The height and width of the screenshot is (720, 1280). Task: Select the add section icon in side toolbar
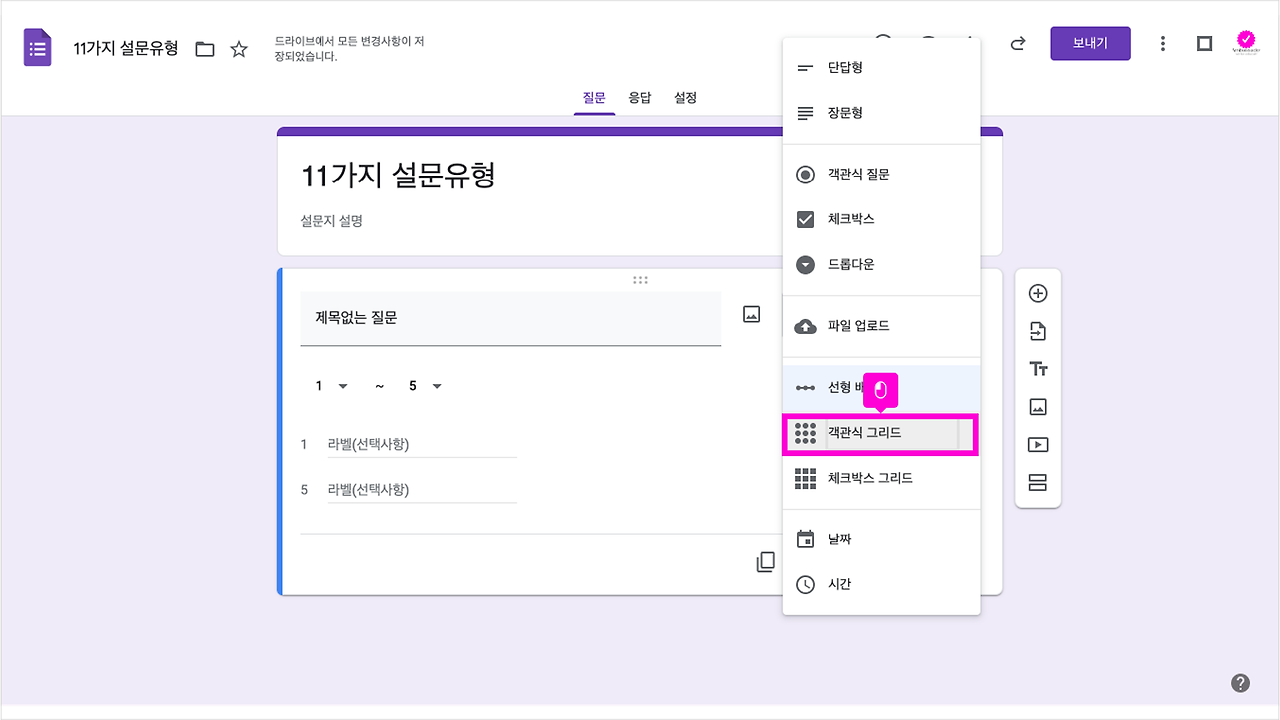tap(1038, 482)
